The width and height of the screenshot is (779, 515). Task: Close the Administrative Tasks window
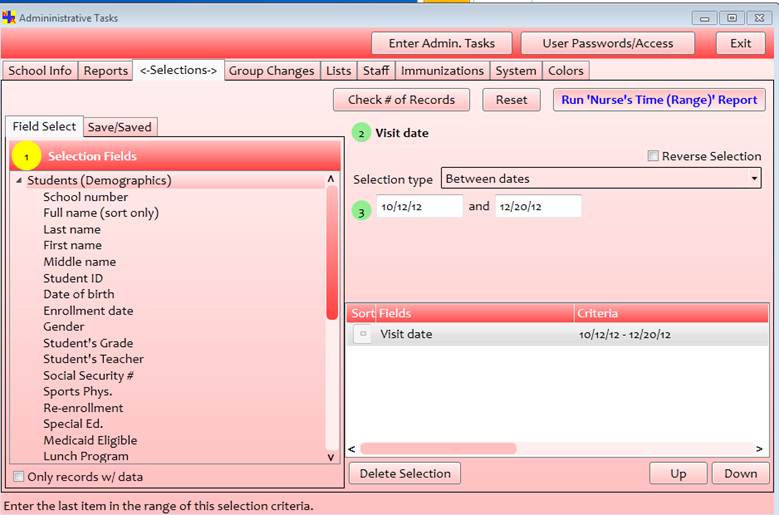tap(759, 18)
